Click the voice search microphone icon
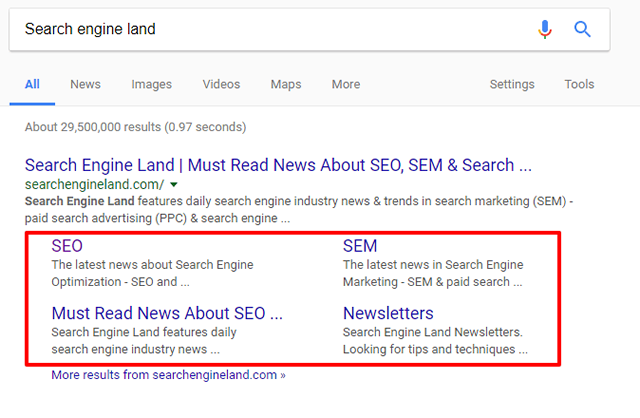 pyautogui.click(x=545, y=29)
